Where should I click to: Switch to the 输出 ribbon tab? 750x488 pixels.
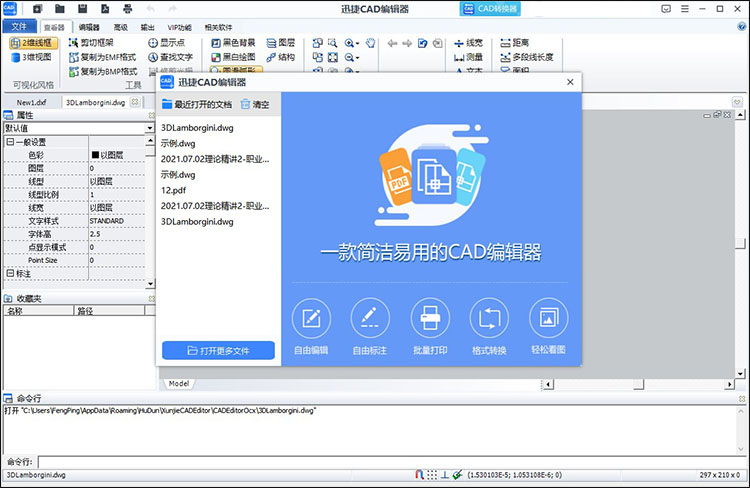point(147,27)
